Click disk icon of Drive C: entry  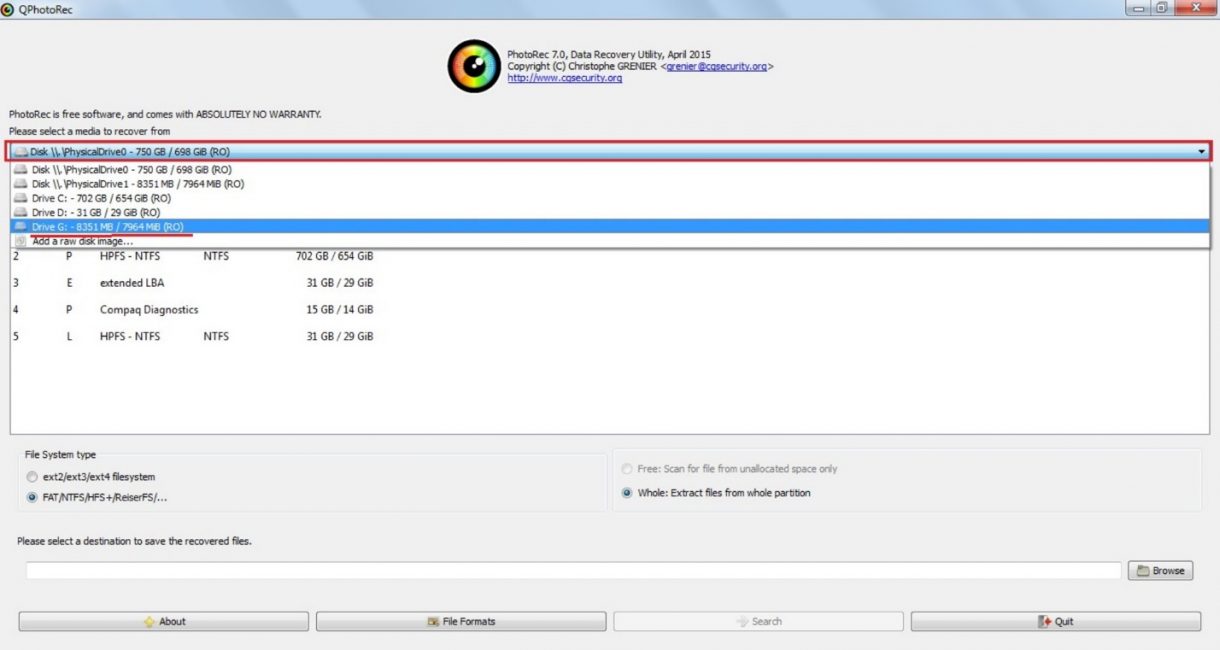click(x=21, y=198)
